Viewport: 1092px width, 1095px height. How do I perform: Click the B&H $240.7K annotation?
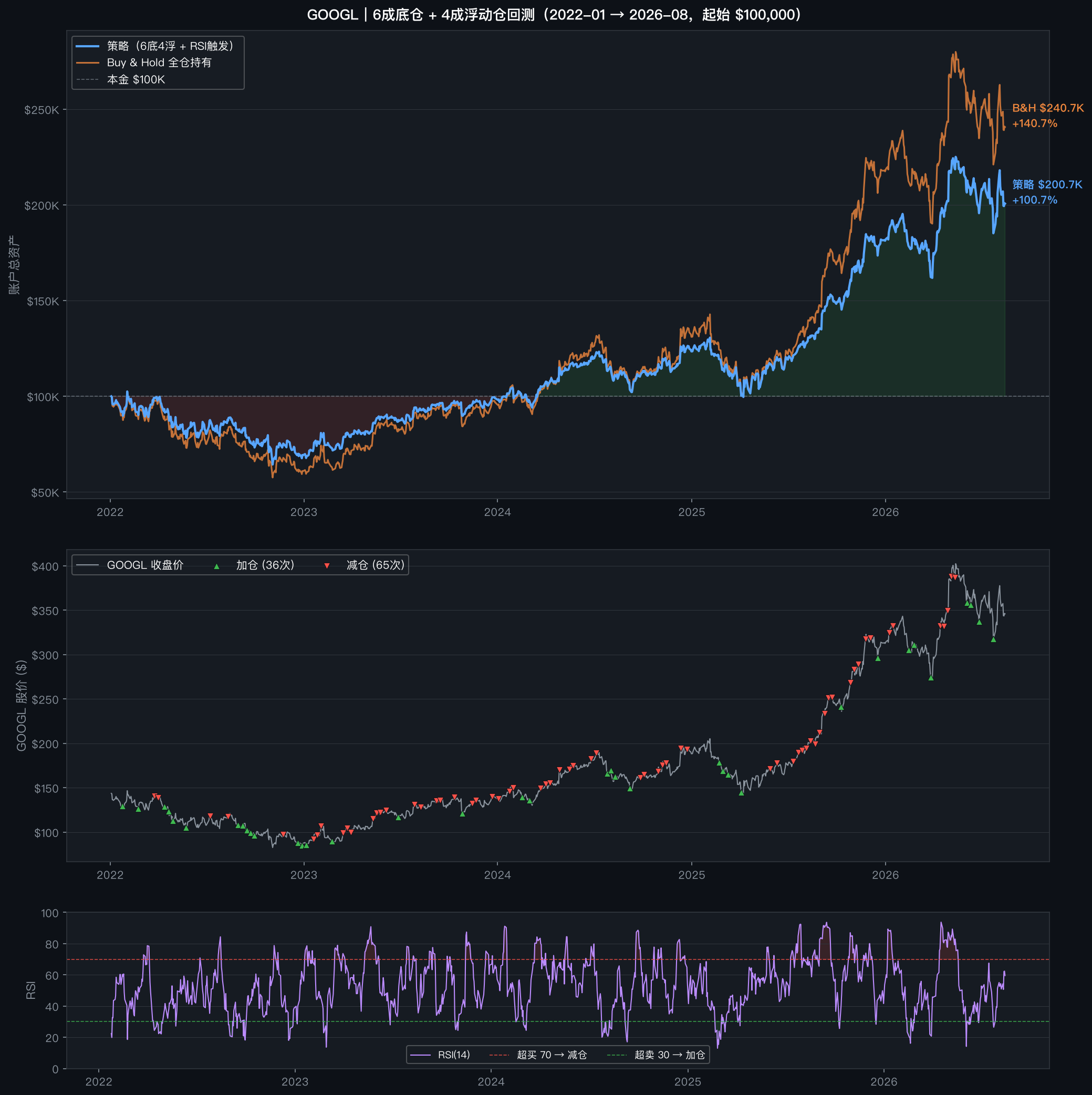click(1048, 108)
